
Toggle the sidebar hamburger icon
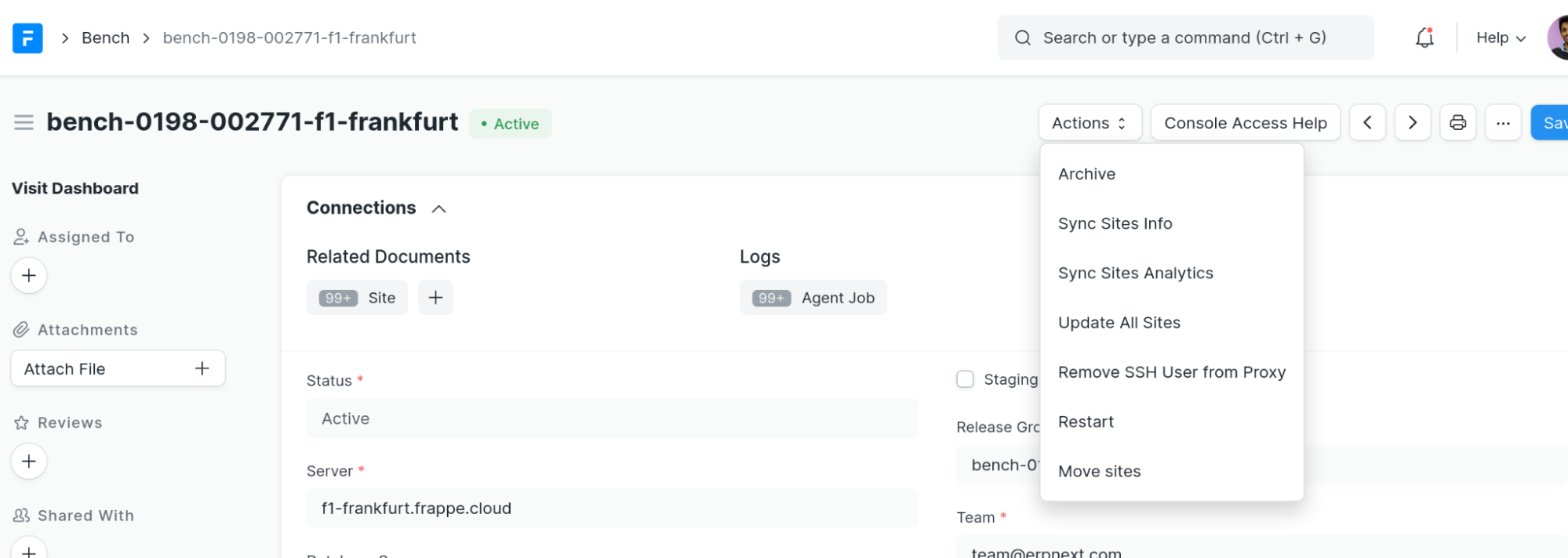[24, 122]
